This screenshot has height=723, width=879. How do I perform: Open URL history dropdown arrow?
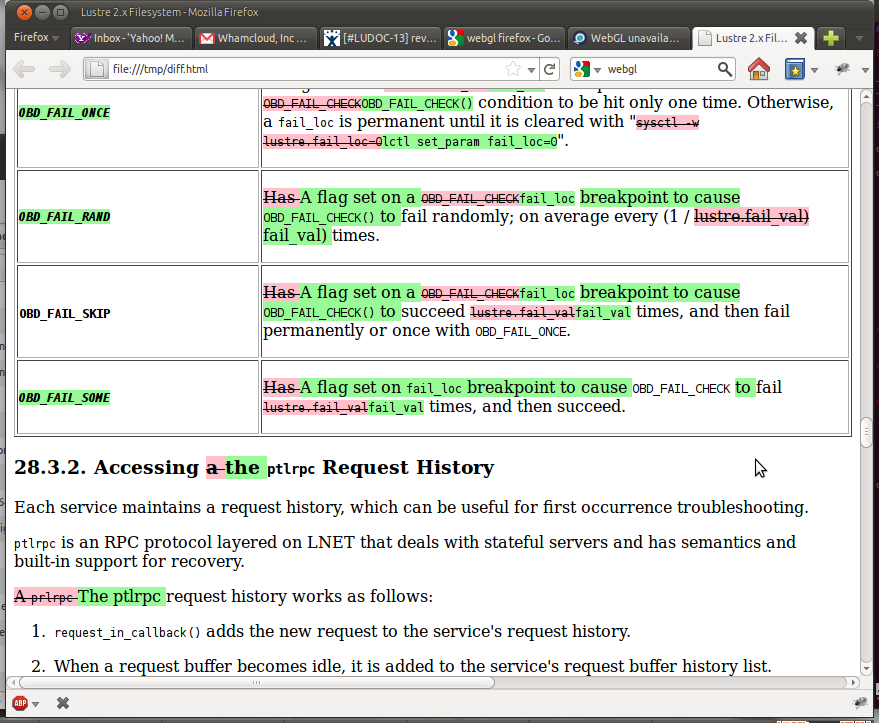(531, 69)
